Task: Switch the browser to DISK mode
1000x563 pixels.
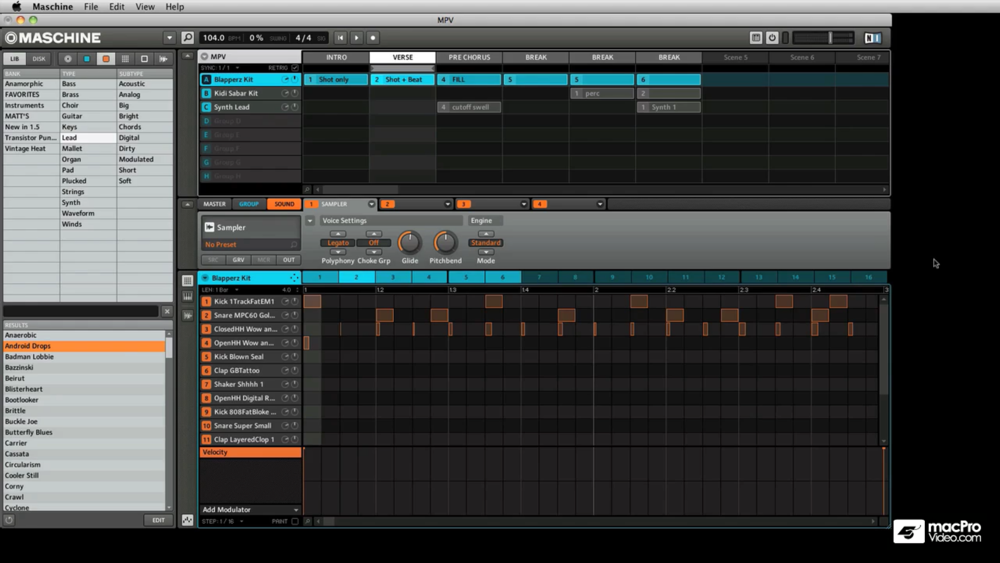Action: pyautogui.click(x=39, y=59)
